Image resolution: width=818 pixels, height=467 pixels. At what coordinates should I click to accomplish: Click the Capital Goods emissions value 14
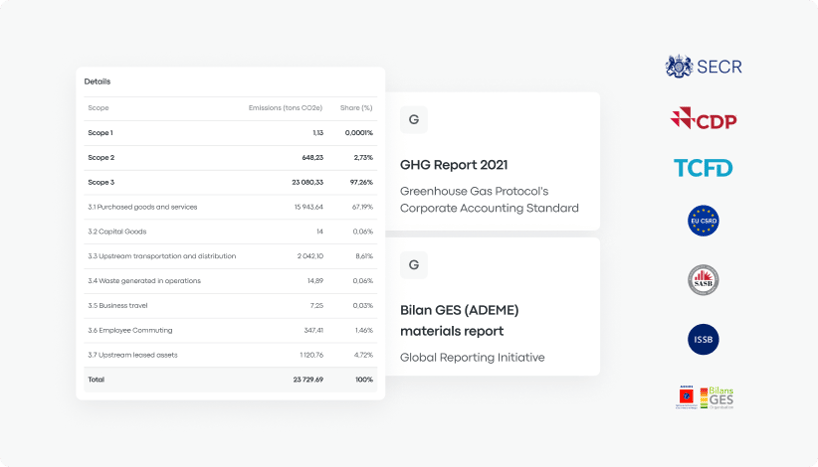click(x=320, y=232)
